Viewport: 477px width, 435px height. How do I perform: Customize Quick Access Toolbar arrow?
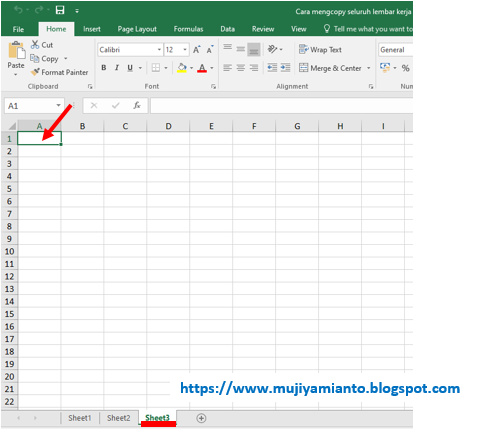(77, 11)
